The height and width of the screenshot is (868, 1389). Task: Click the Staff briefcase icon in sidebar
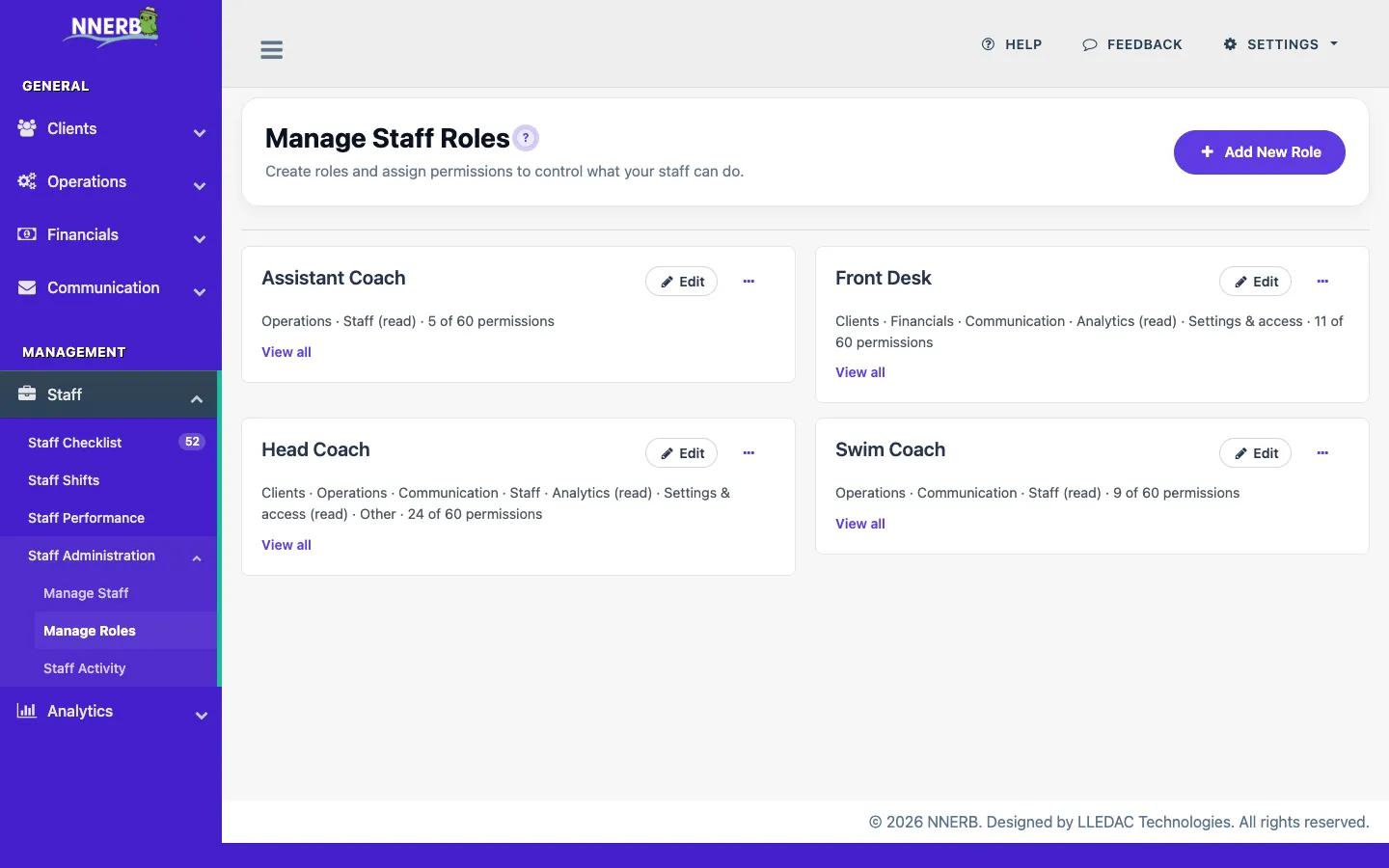click(27, 393)
